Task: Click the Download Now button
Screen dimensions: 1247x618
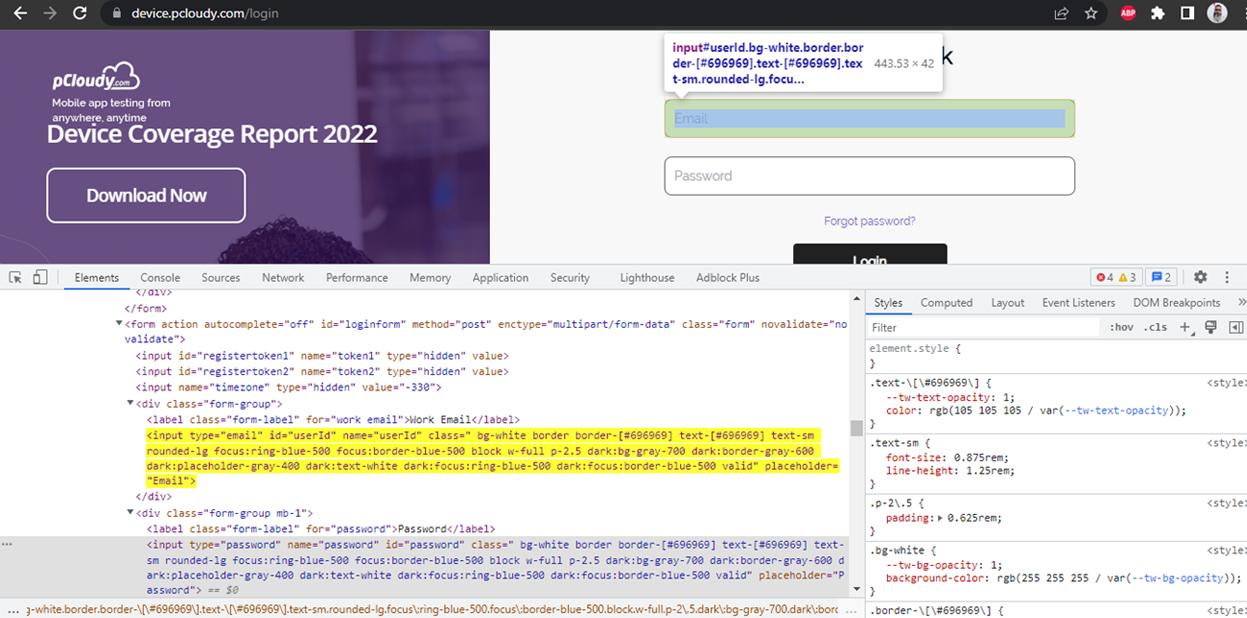Action: point(146,195)
